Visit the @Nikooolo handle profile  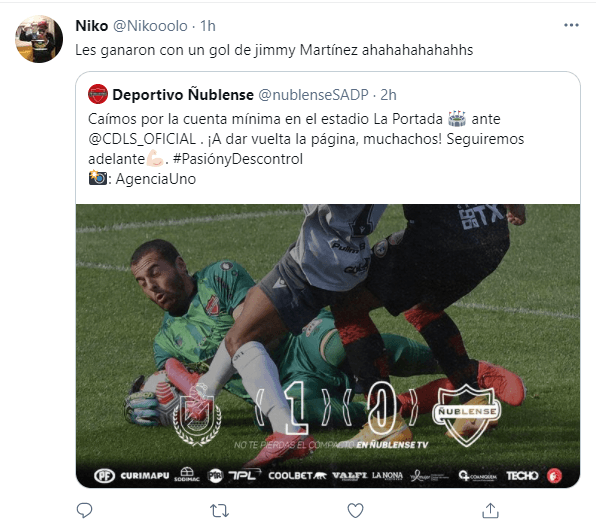(150, 26)
